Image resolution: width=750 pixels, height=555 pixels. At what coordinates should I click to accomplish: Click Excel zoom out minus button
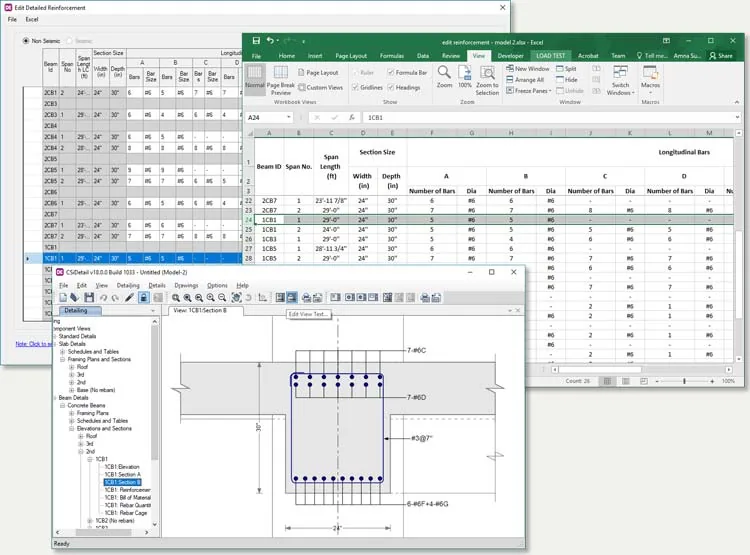pyautogui.click(x=657, y=381)
